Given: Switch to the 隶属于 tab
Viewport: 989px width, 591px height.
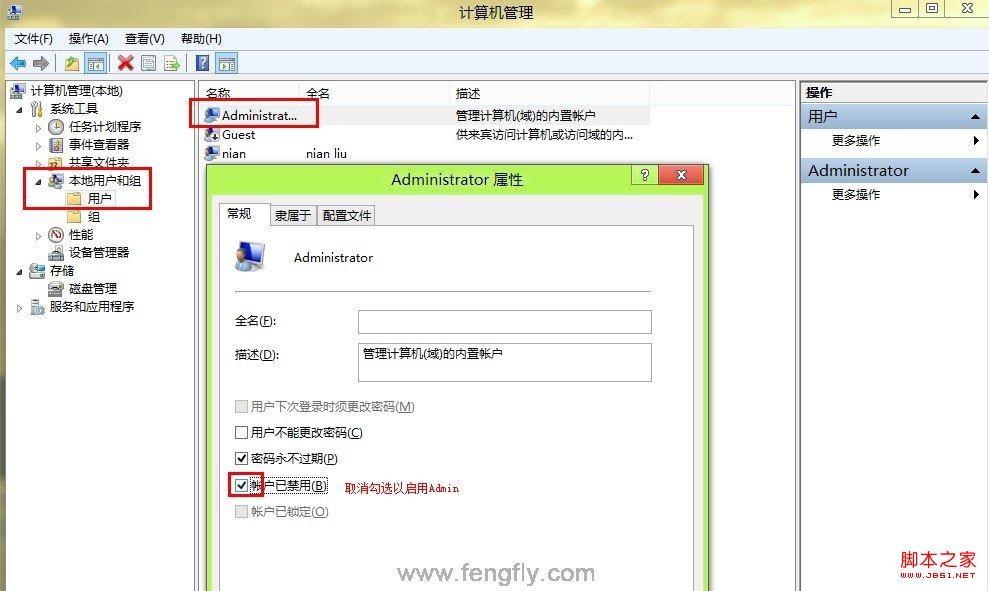Looking at the screenshot, I should [293, 216].
